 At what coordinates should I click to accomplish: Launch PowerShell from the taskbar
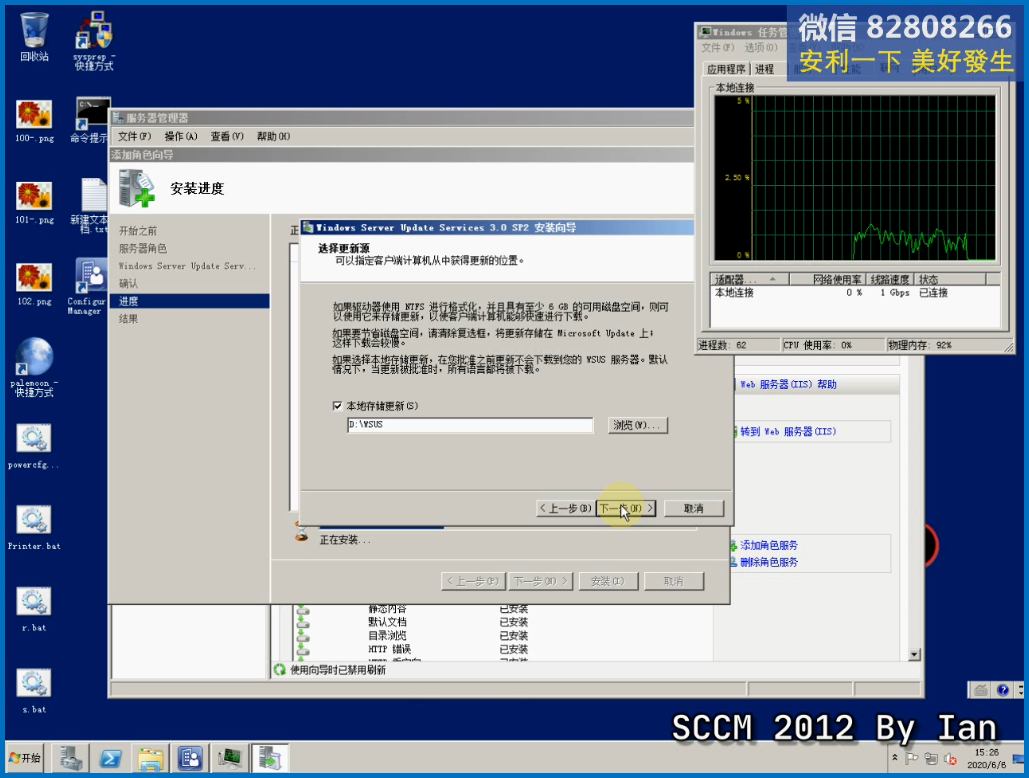point(110,758)
